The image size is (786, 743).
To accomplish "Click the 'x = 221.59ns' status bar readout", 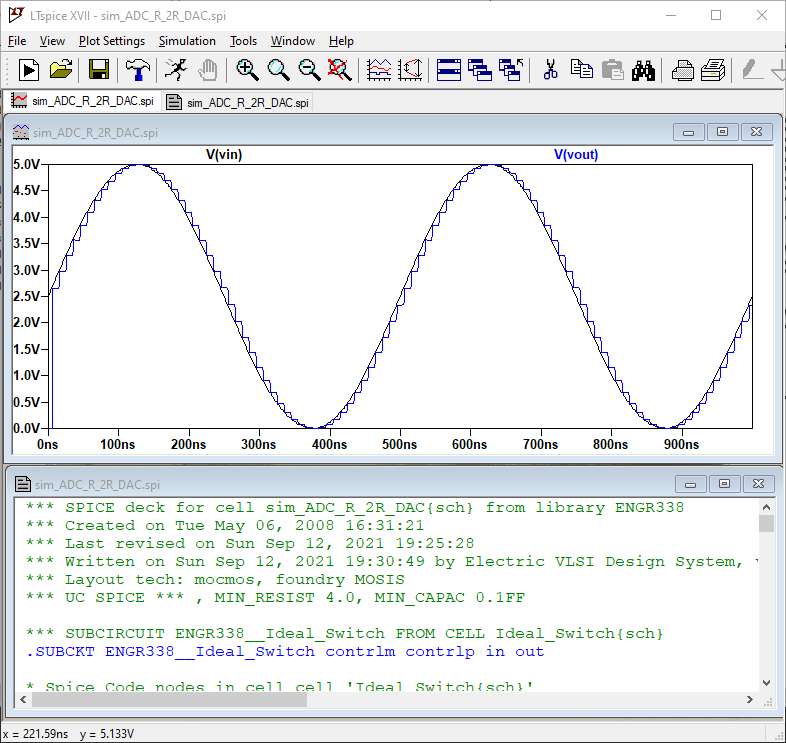I will pos(36,734).
